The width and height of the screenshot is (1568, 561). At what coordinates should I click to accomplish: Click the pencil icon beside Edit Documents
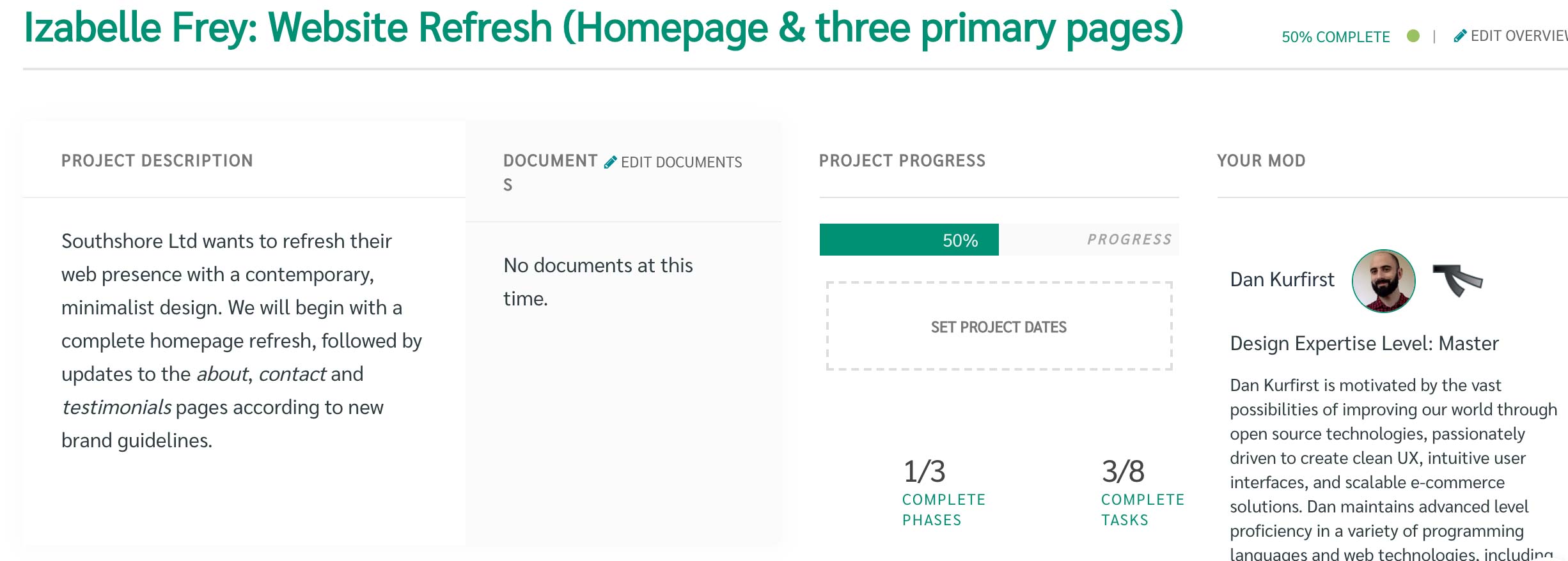[x=611, y=162]
